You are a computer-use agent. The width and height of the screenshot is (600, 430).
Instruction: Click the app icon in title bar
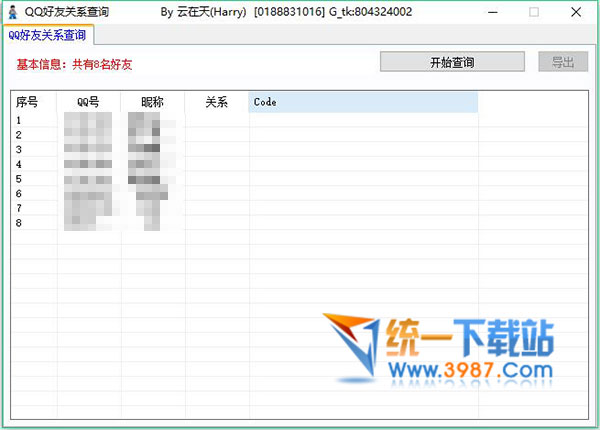[x=13, y=12]
